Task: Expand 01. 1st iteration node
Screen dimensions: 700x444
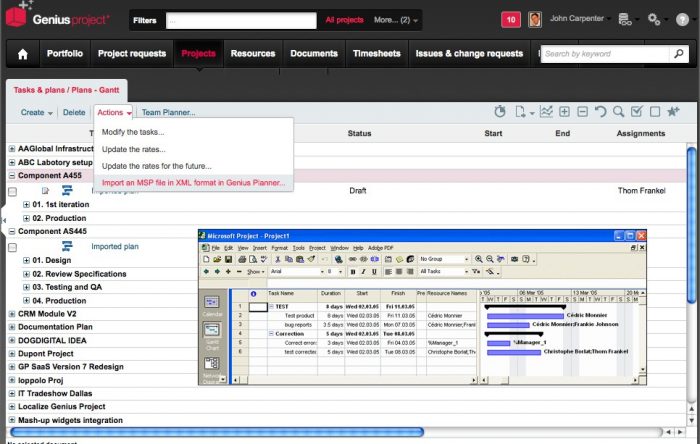Action: tap(26, 204)
